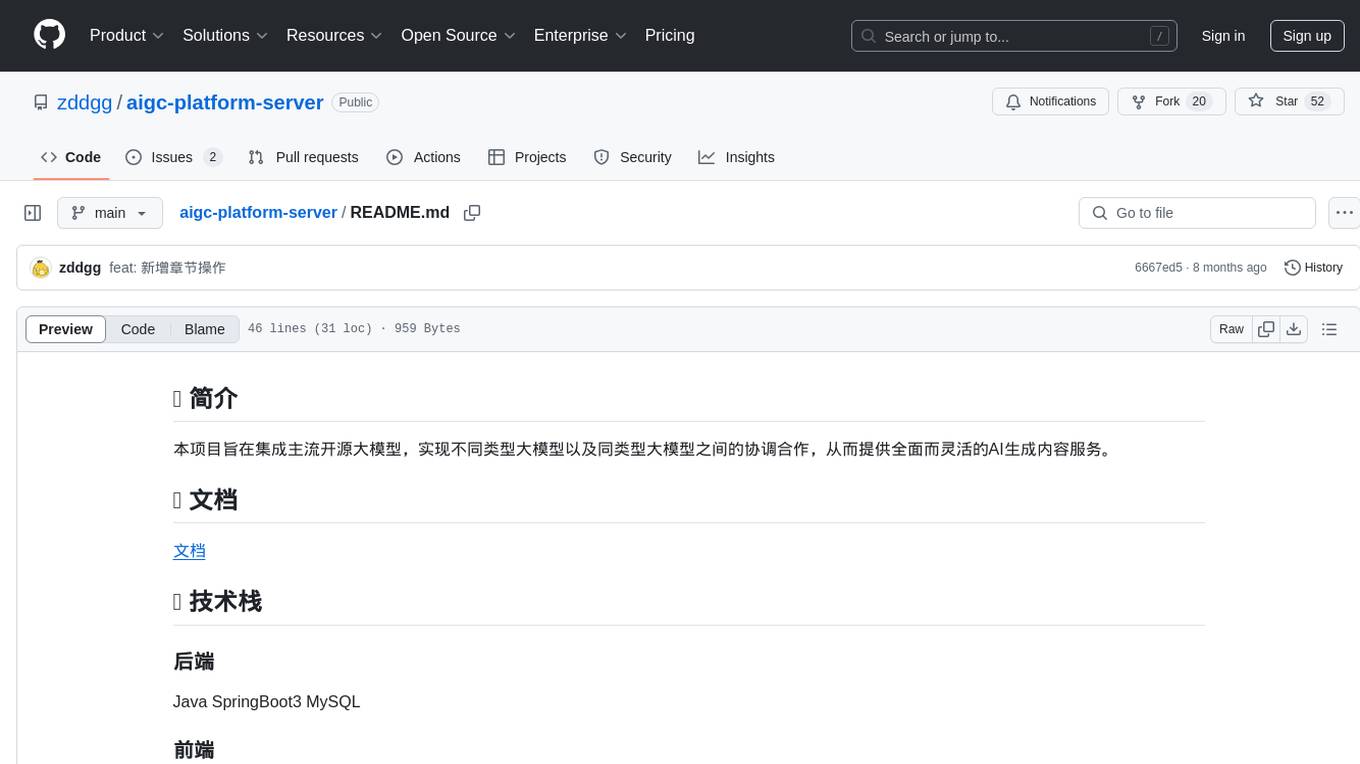Click the 简介 heading
Image resolution: width=1360 pixels, height=764 pixels.
(x=205, y=398)
